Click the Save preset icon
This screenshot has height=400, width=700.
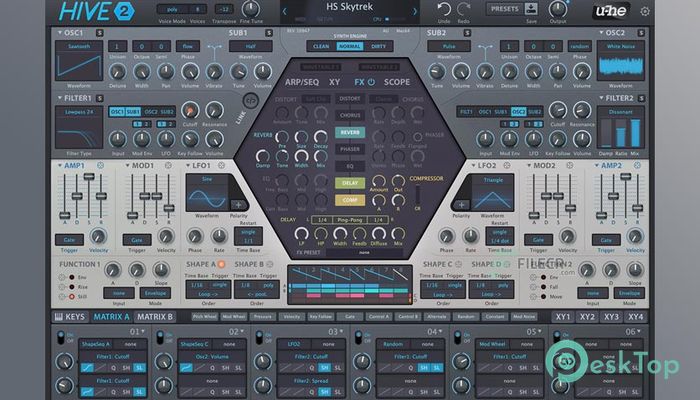point(531,8)
